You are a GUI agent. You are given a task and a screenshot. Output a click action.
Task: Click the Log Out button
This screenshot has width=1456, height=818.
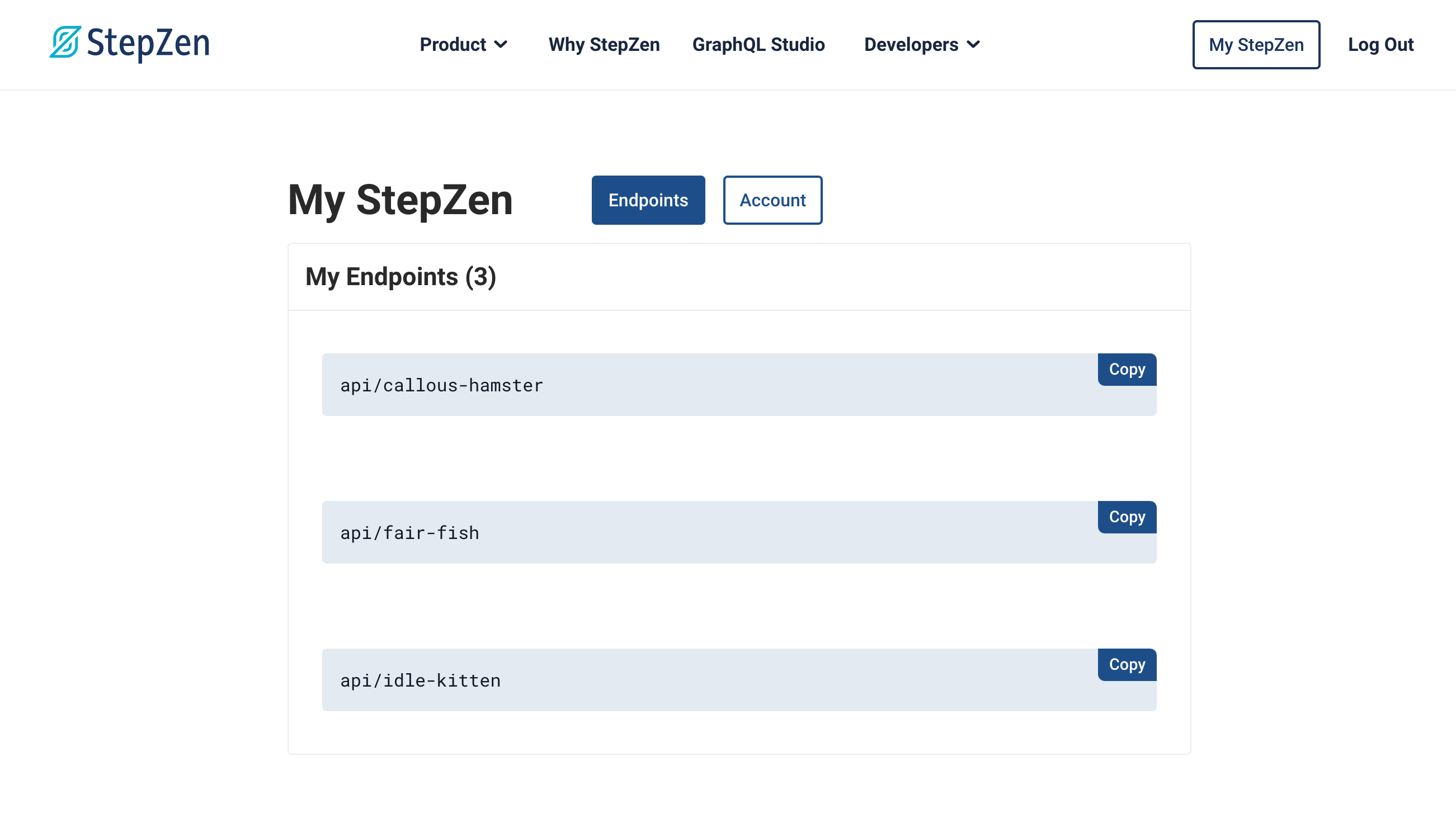1381,44
